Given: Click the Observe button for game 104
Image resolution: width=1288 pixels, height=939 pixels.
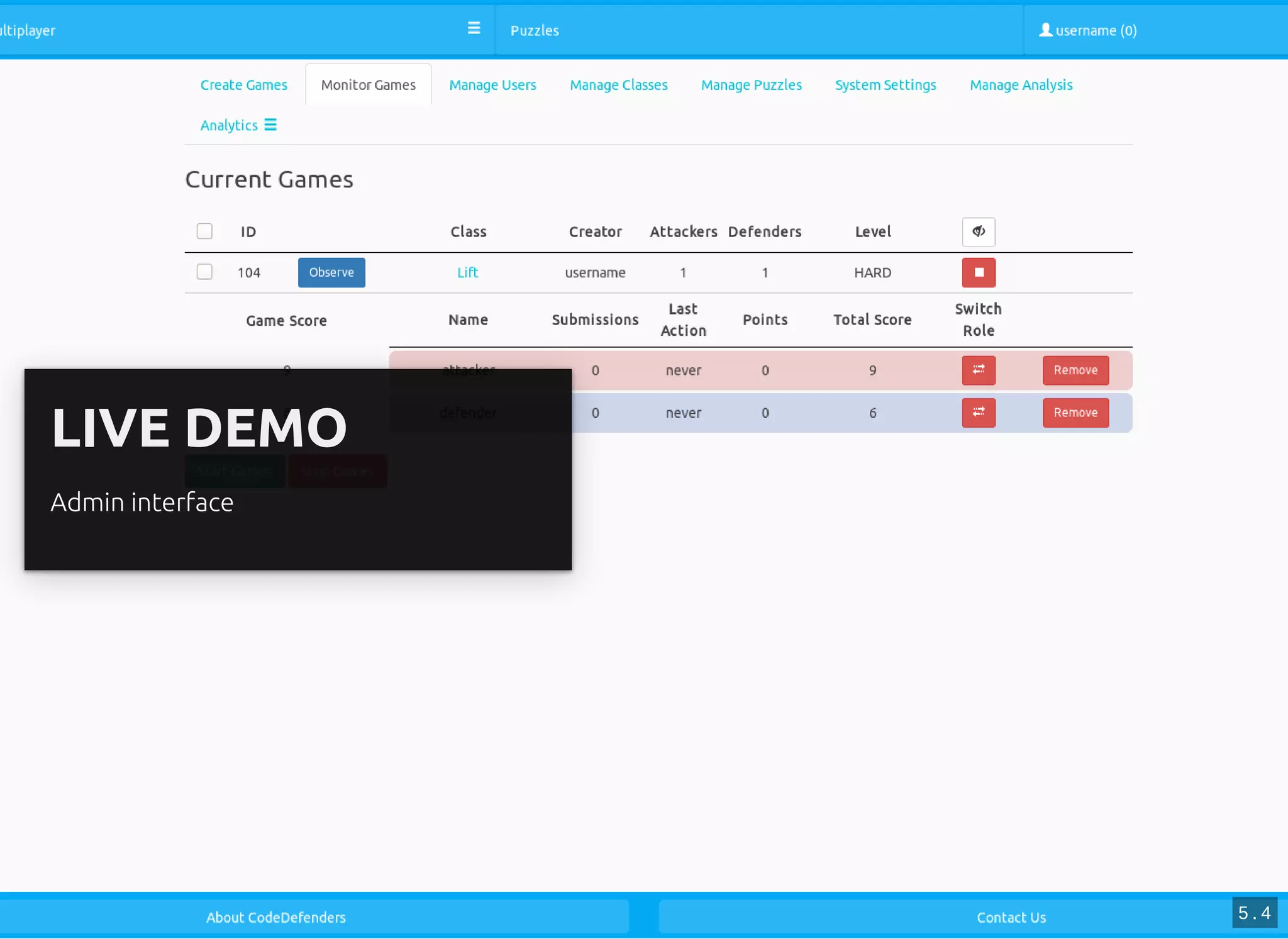Looking at the screenshot, I should (331, 272).
